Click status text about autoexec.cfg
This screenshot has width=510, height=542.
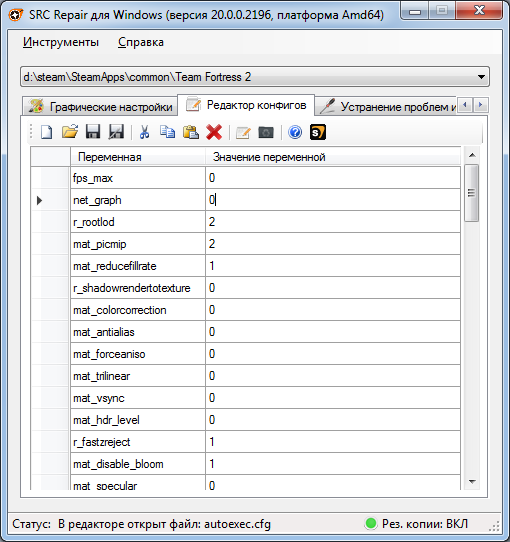pos(164,524)
